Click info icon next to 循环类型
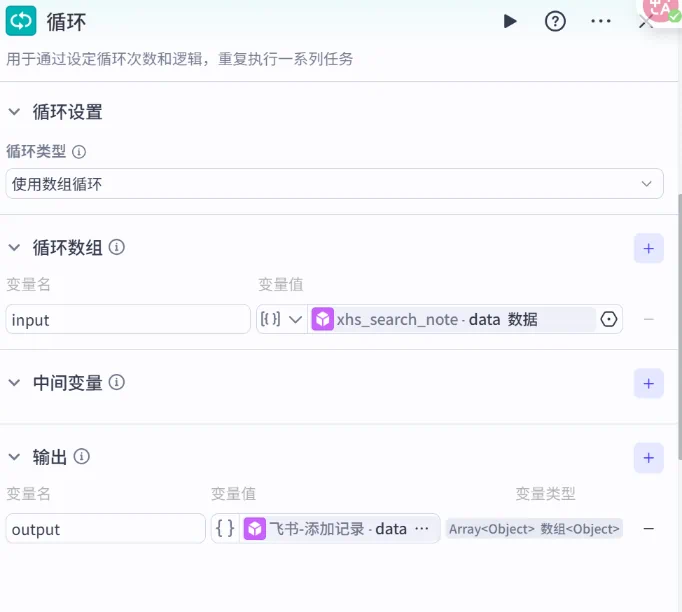 pos(79,152)
